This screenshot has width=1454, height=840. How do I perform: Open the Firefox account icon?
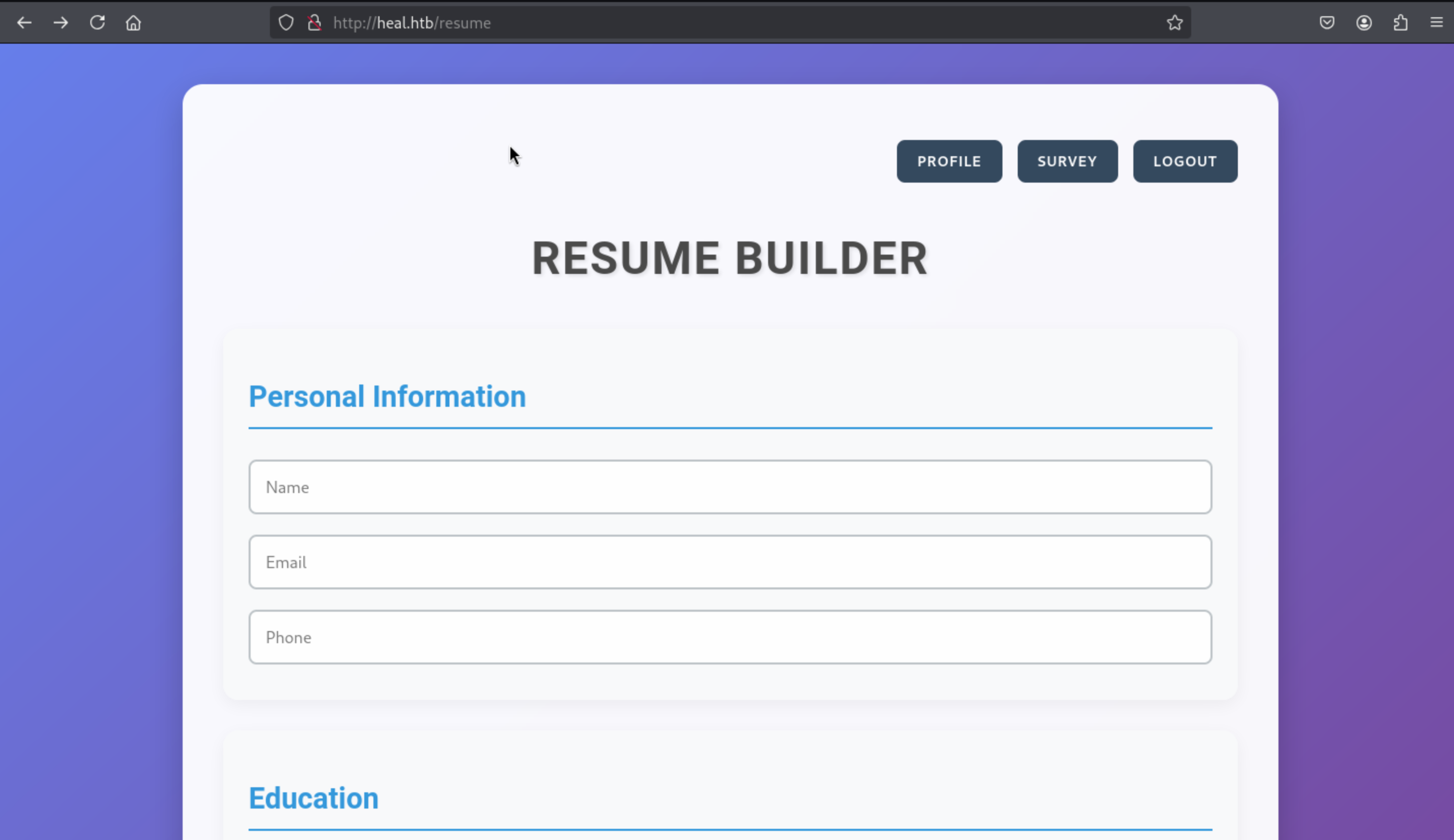point(1363,23)
